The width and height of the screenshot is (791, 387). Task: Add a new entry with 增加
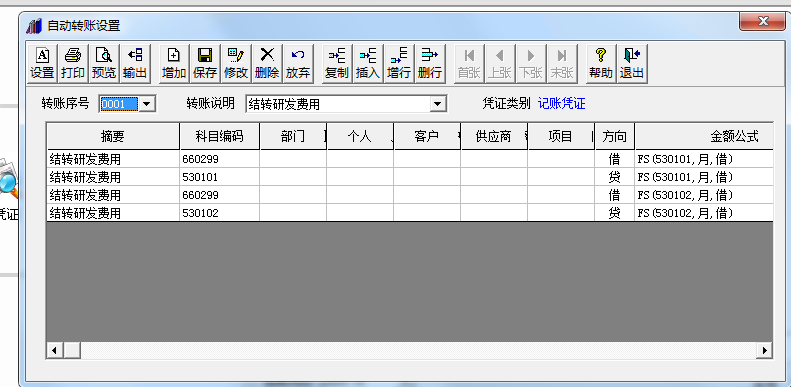[174, 64]
